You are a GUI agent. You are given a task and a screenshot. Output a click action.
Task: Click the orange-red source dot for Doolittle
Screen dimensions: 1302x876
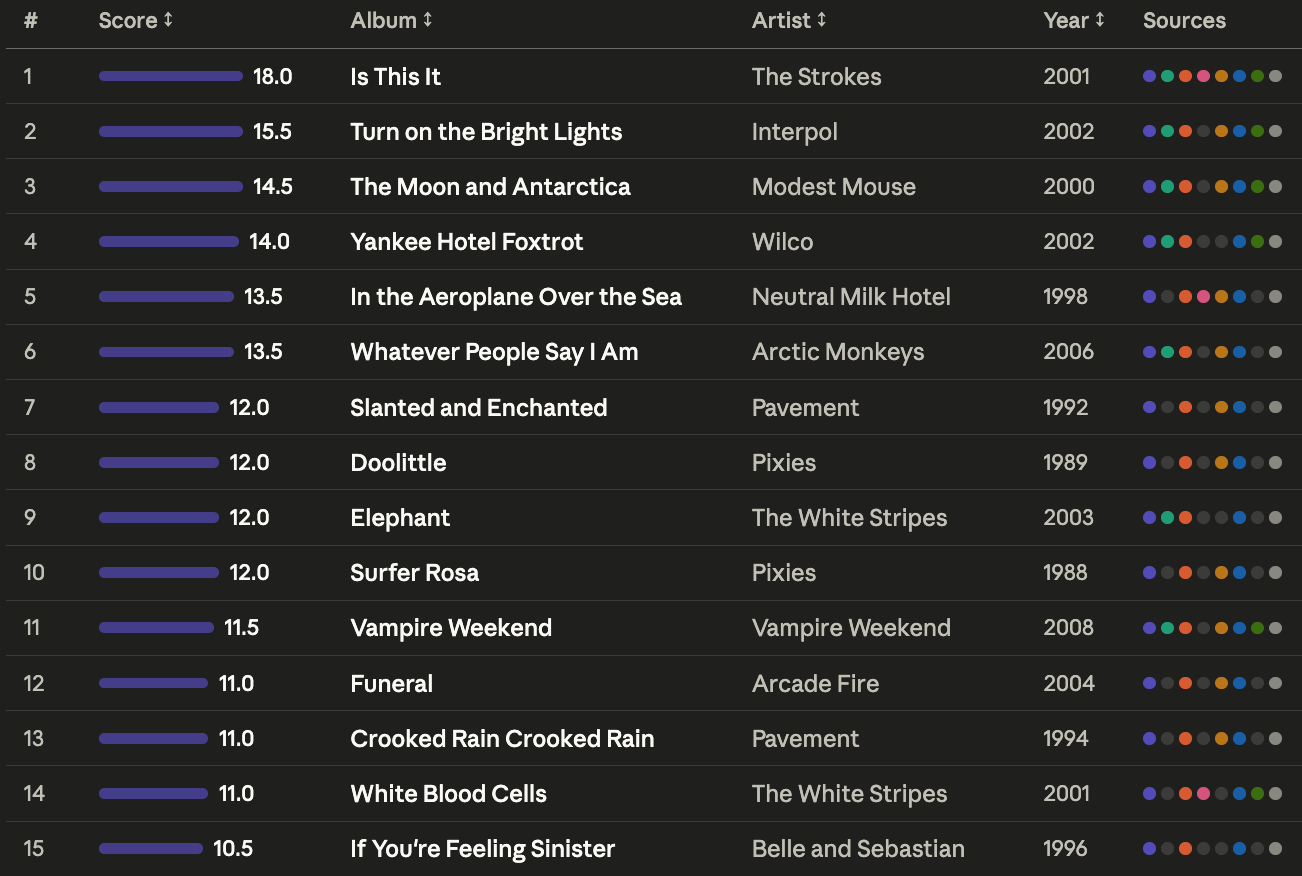pyautogui.click(x=1185, y=462)
